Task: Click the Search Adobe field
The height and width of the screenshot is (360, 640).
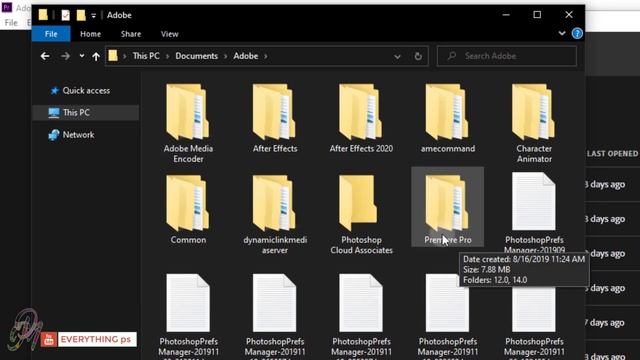Action: 507,56
